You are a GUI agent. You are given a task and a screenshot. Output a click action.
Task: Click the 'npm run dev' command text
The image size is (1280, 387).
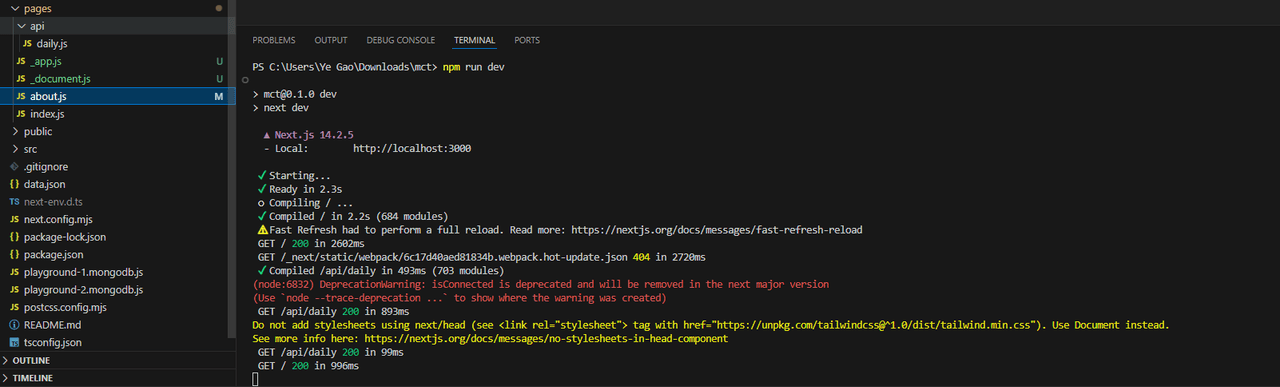[473, 67]
